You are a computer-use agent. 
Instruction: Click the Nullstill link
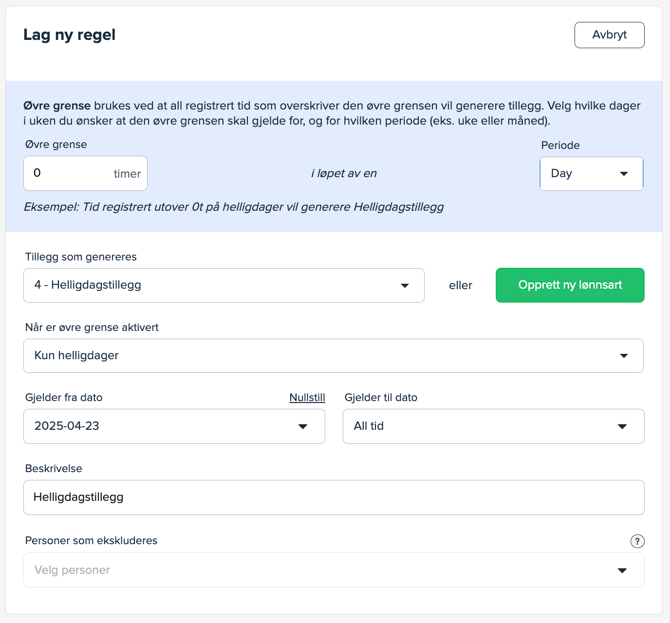tap(307, 397)
